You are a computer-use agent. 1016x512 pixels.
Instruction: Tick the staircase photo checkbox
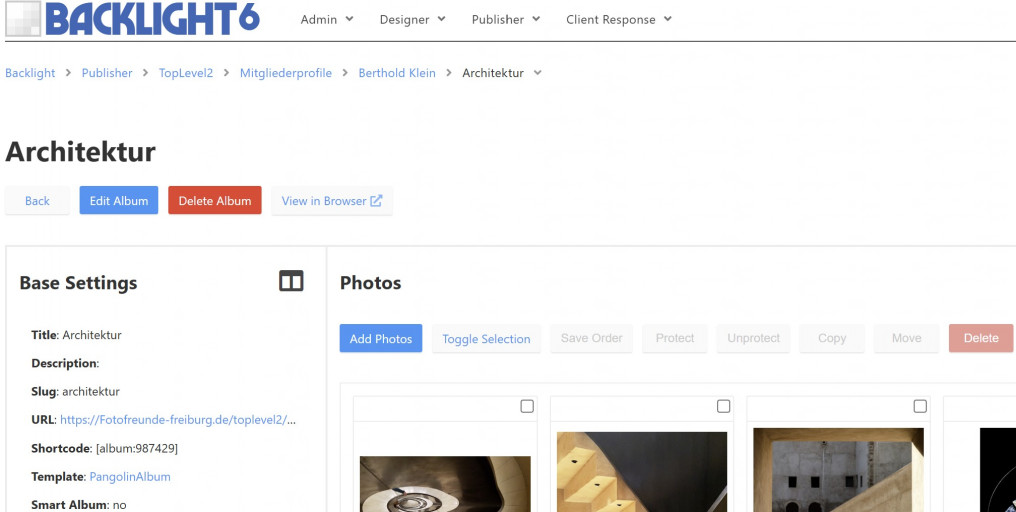click(723, 406)
